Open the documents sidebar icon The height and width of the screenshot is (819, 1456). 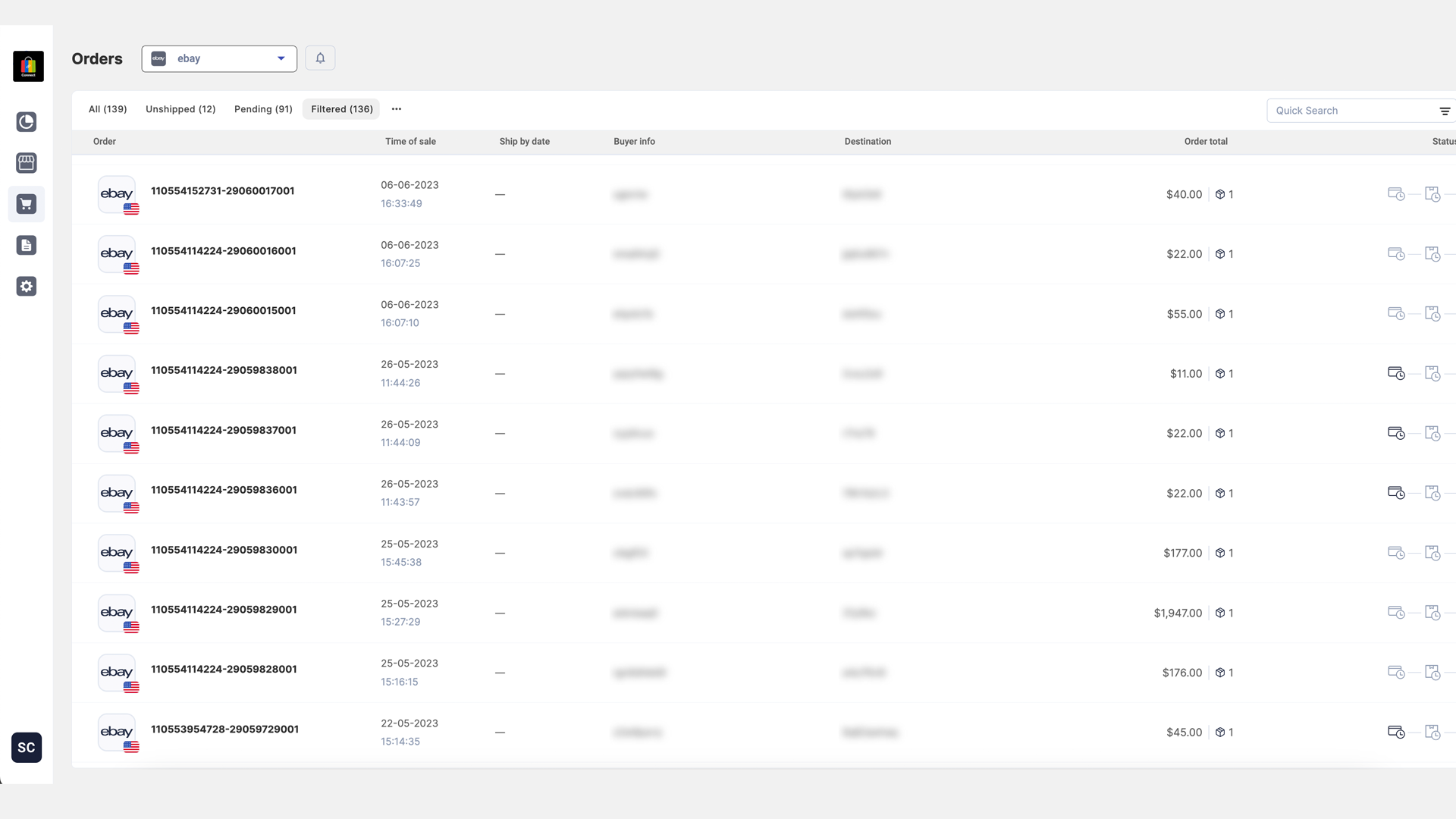[27, 245]
